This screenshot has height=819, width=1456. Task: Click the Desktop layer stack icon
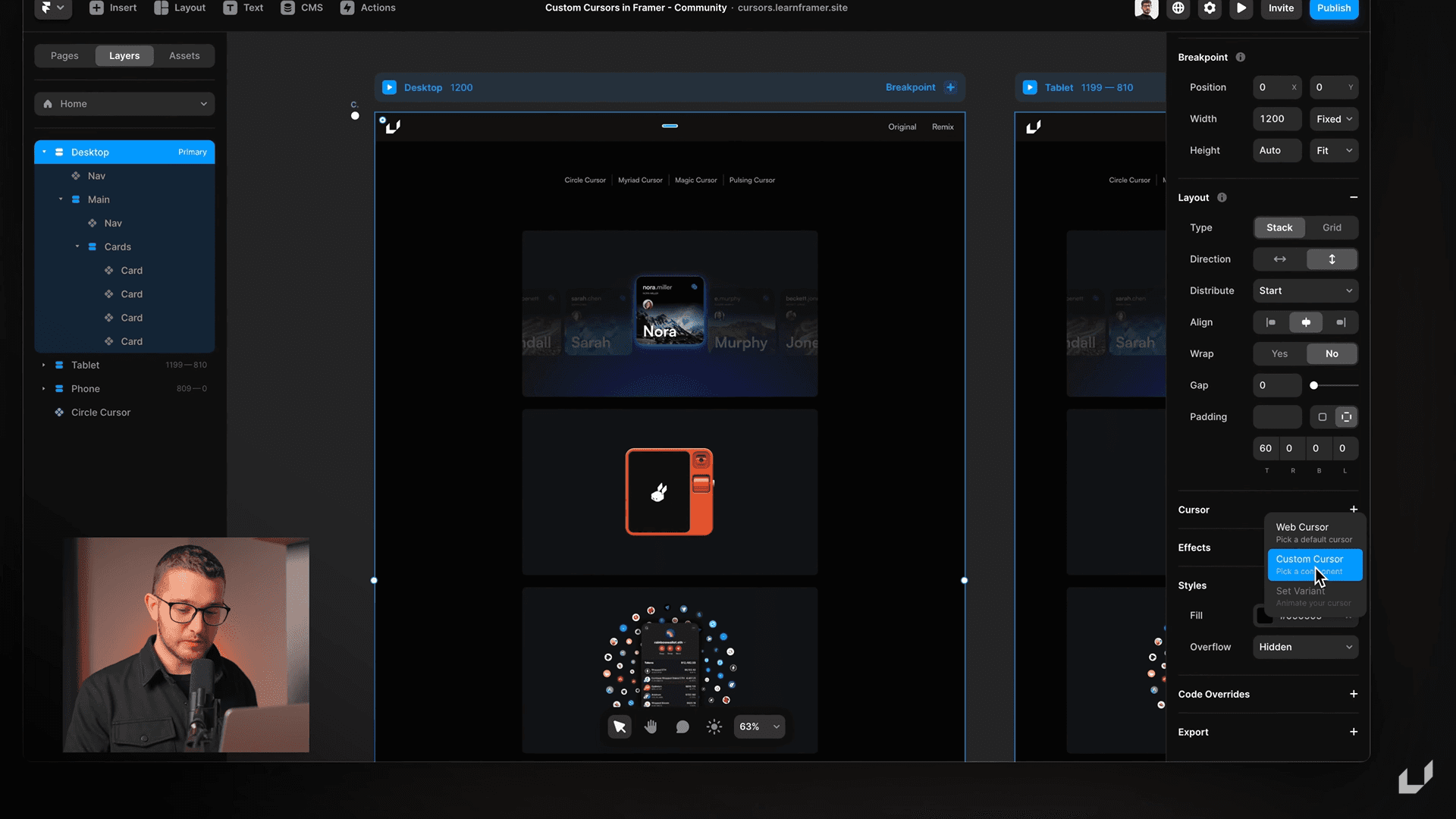[59, 152]
